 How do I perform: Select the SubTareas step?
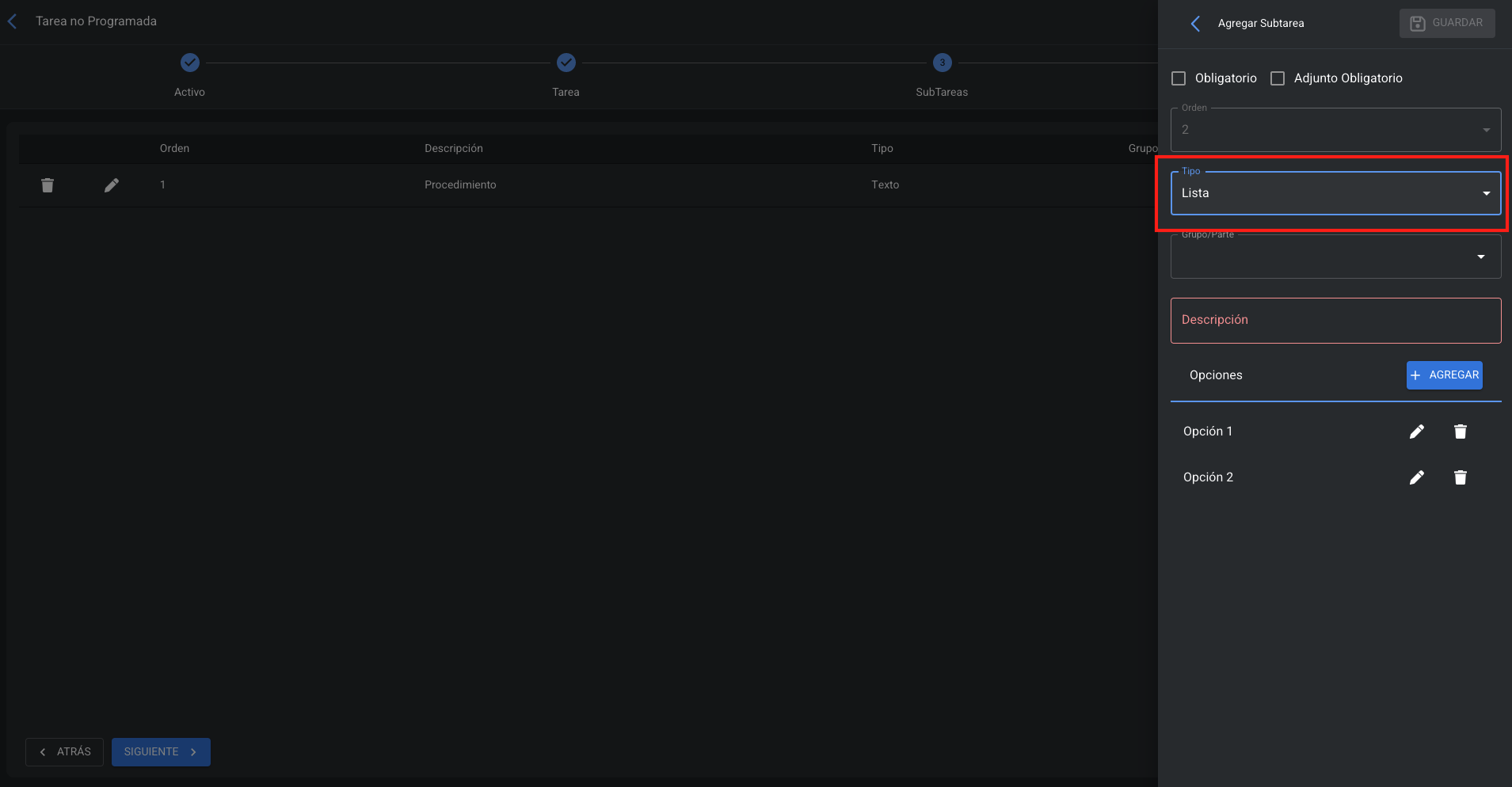pyautogui.click(x=942, y=63)
